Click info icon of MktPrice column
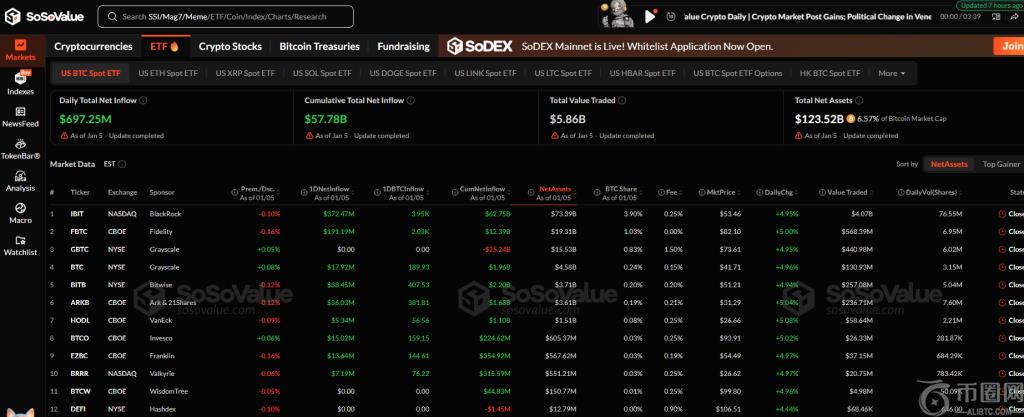Image resolution: width=1024 pixels, height=417 pixels. pos(701,193)
